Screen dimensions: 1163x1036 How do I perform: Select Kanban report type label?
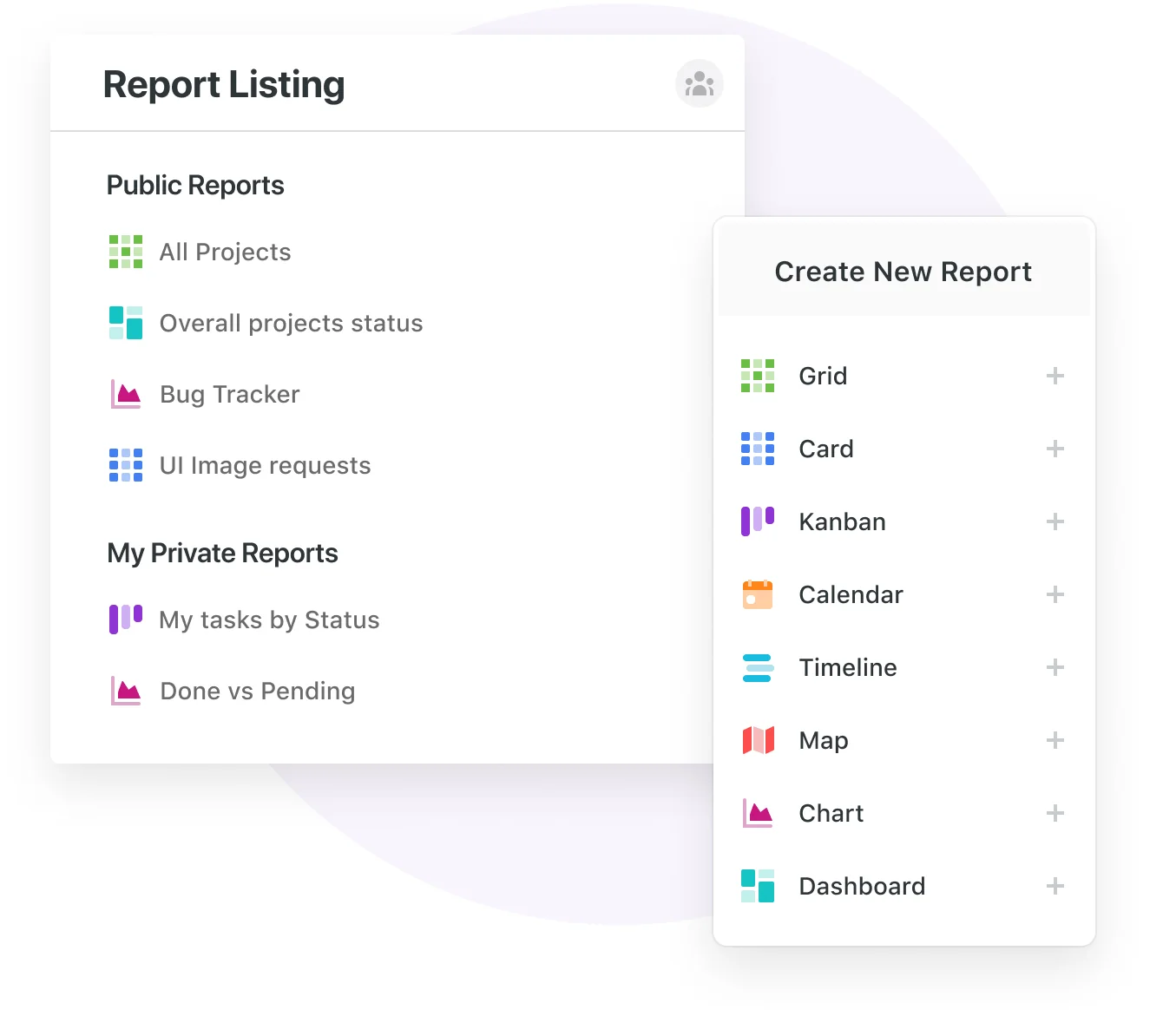(x=843, y=521)
